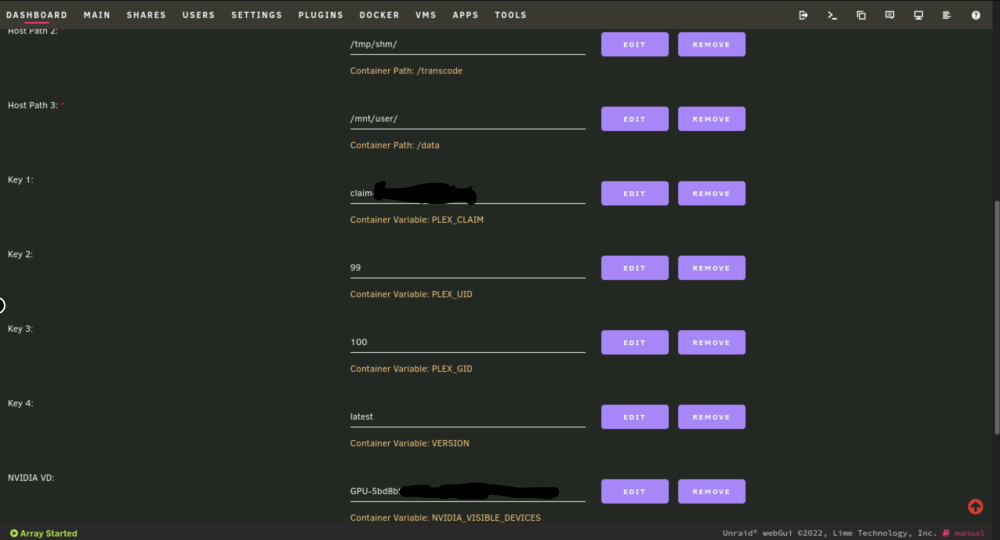Click the page vertical scrollbar thumb
The width and height of the screenshot is (1000, 540).
point(996,317)
